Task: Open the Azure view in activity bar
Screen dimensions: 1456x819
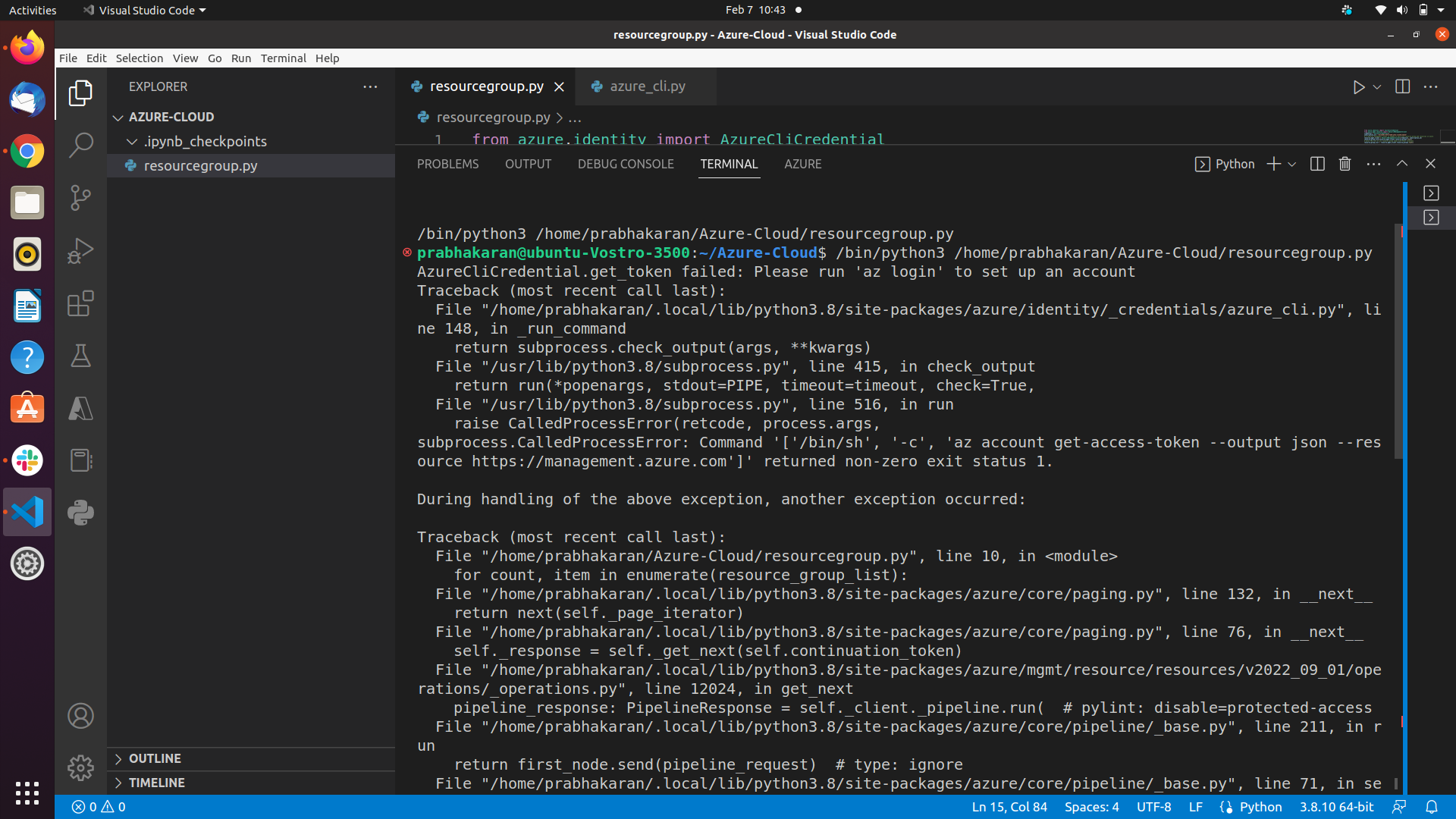Action: tap(80, 409)
